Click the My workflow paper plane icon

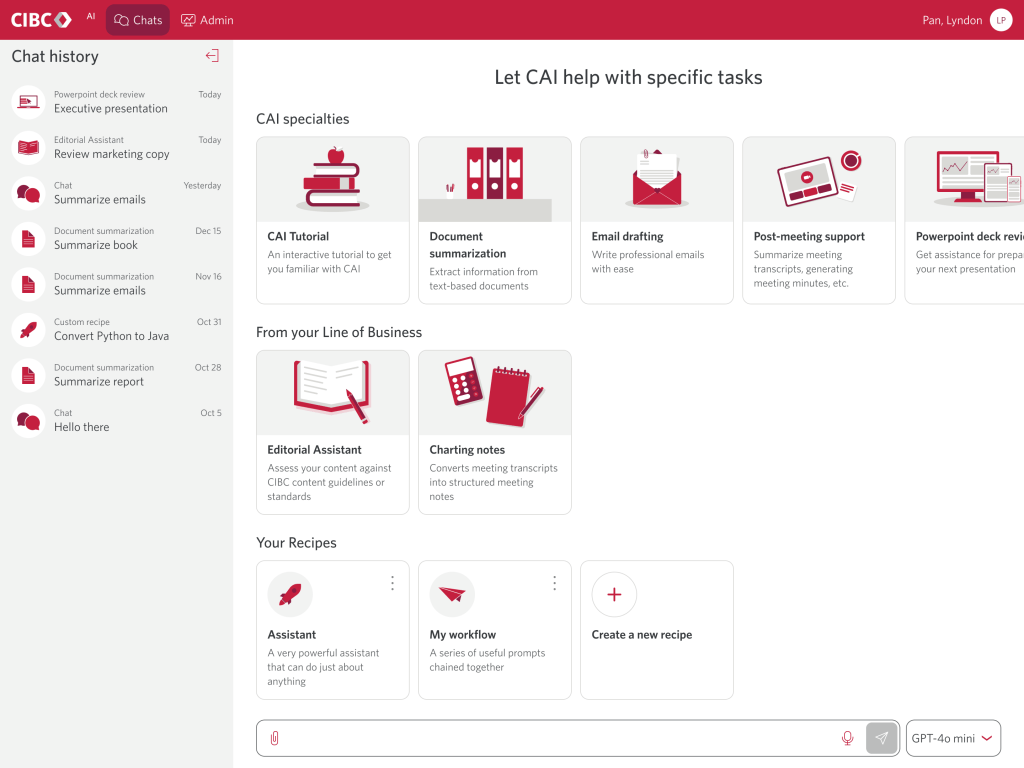pyautogui.click(x=452, y=594)
